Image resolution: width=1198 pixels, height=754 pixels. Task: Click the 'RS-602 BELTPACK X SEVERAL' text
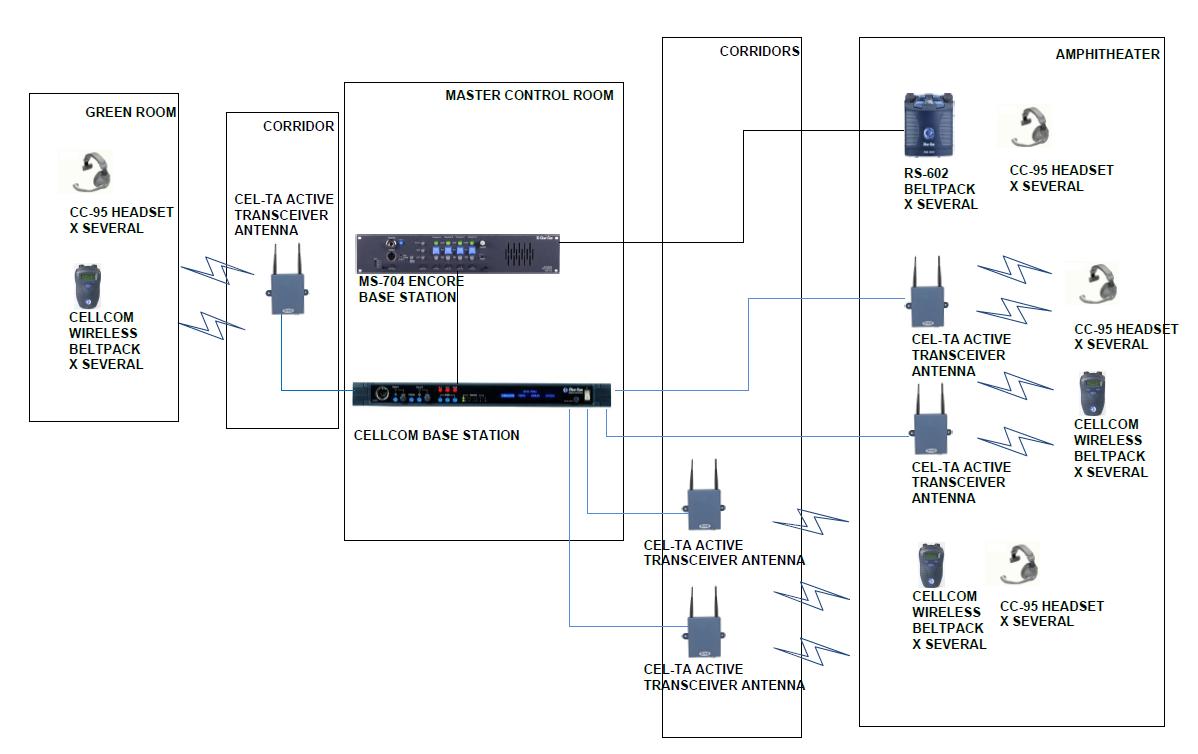[x=941, y=189]
